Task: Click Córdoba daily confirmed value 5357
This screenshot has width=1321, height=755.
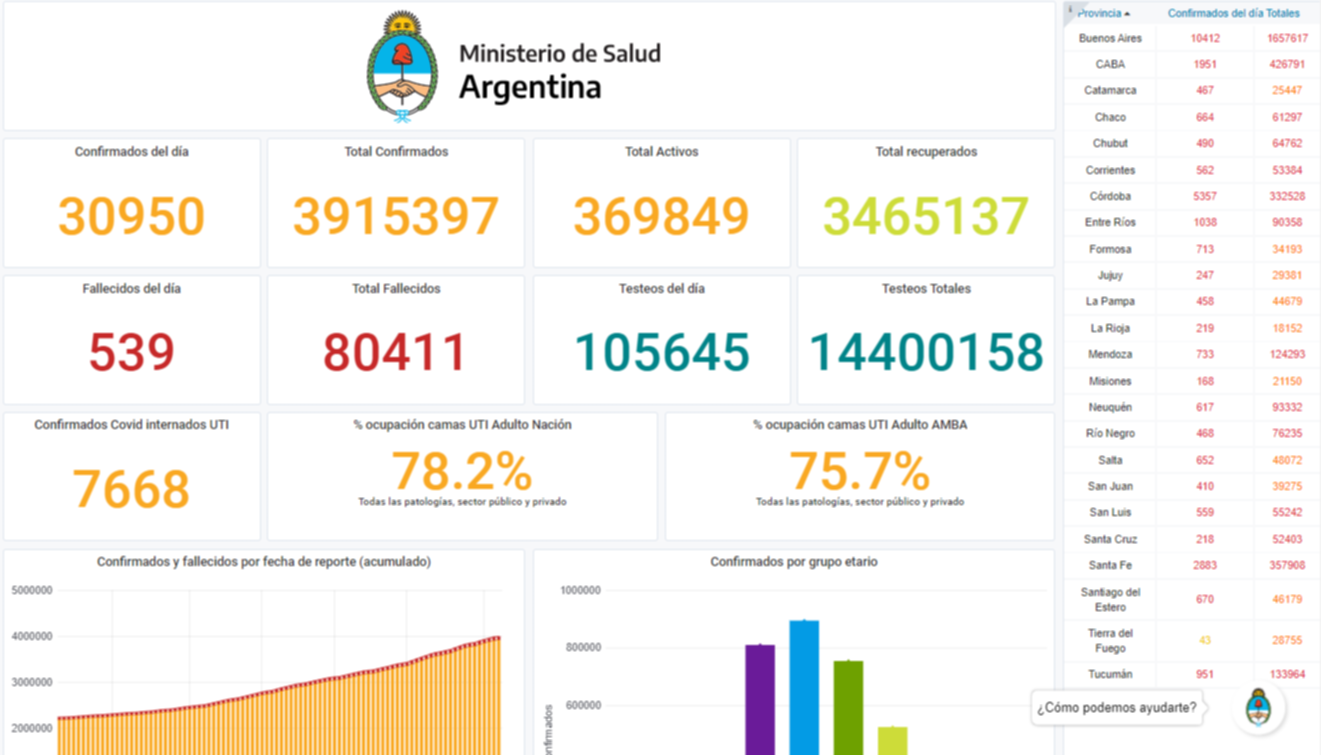Action: tap(1205, 196)
